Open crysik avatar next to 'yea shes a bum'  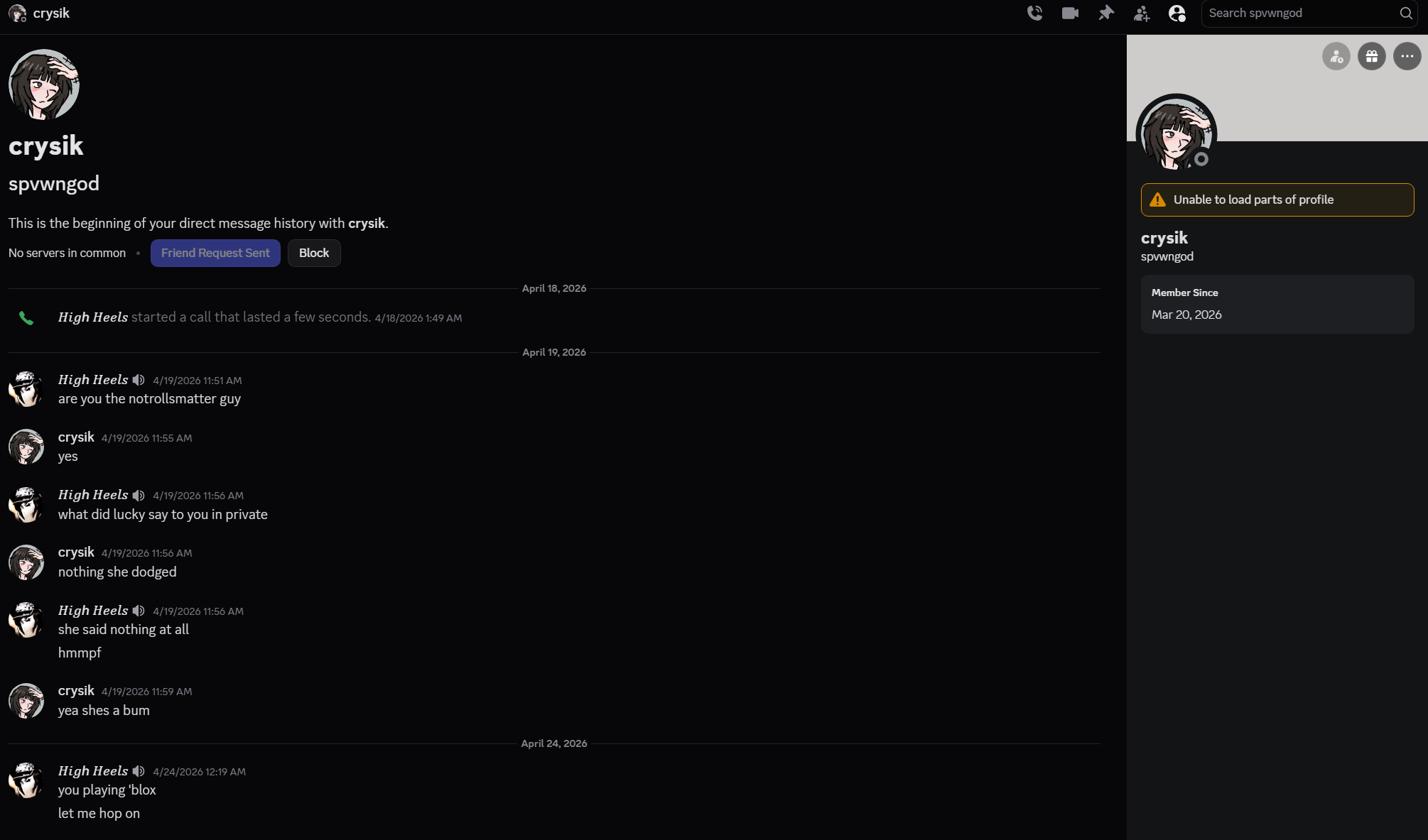pos(26,700)
